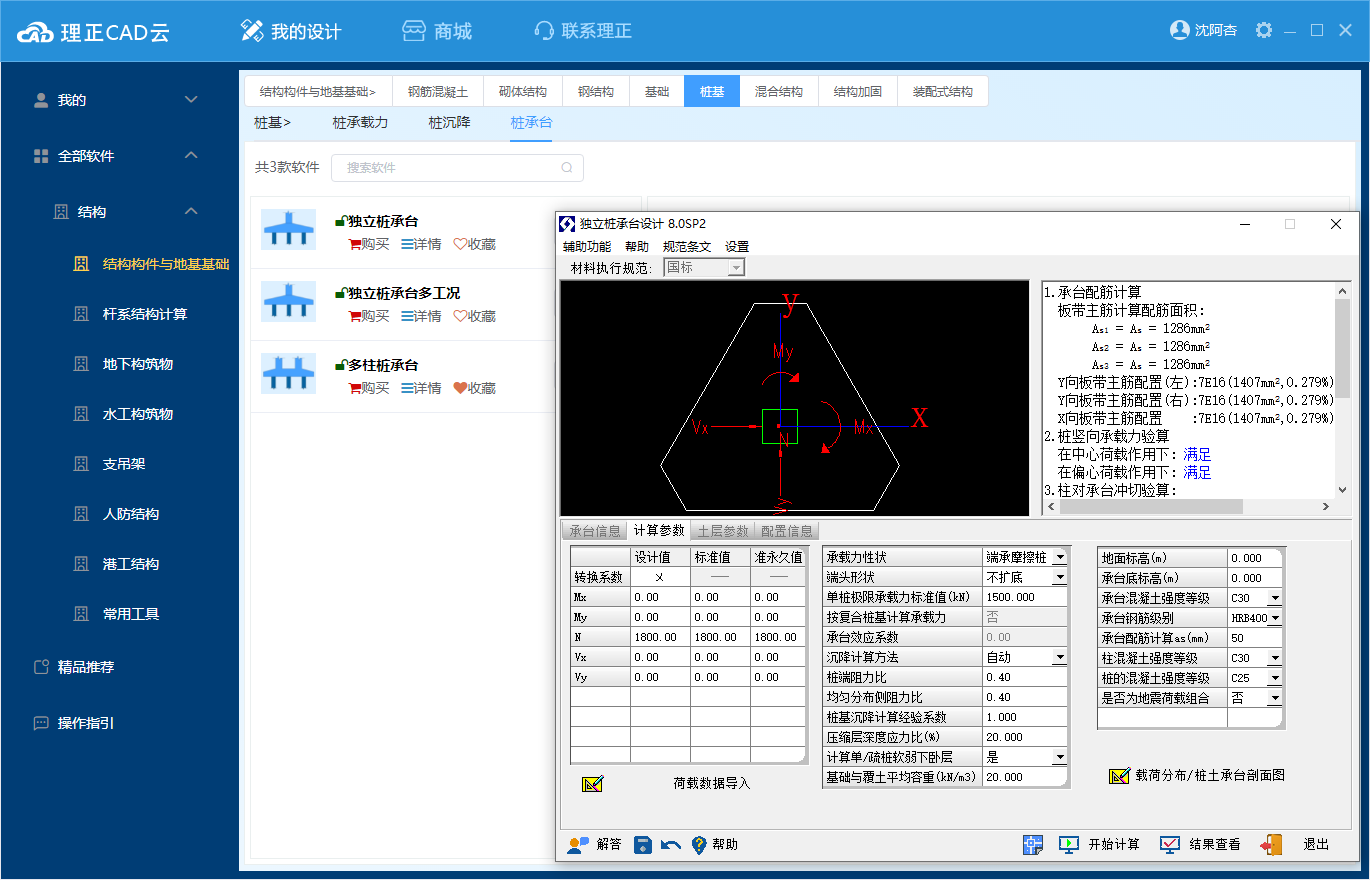The width and height of the screenshot is (1370, 880).
Task: Switch to 配置信息 tab
Action: (787, 531)
